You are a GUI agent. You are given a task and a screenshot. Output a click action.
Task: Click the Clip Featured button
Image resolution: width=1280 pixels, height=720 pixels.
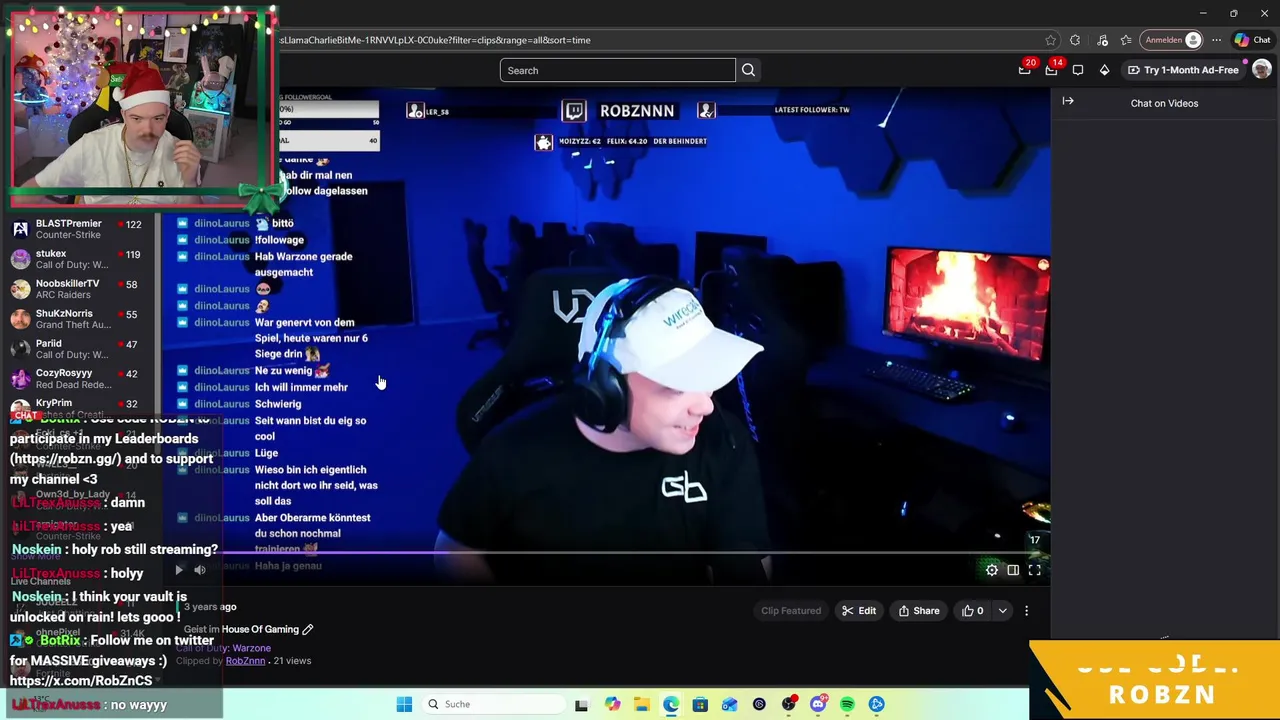click(791, 611)
